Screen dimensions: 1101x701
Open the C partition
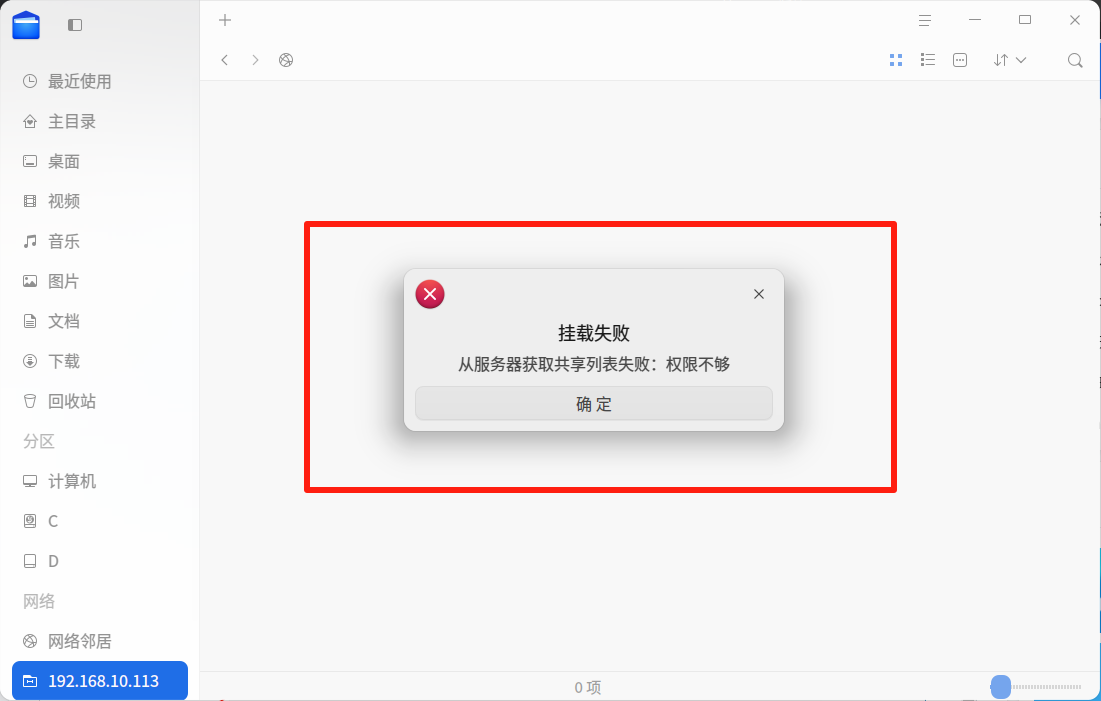[x=100, y=522]
